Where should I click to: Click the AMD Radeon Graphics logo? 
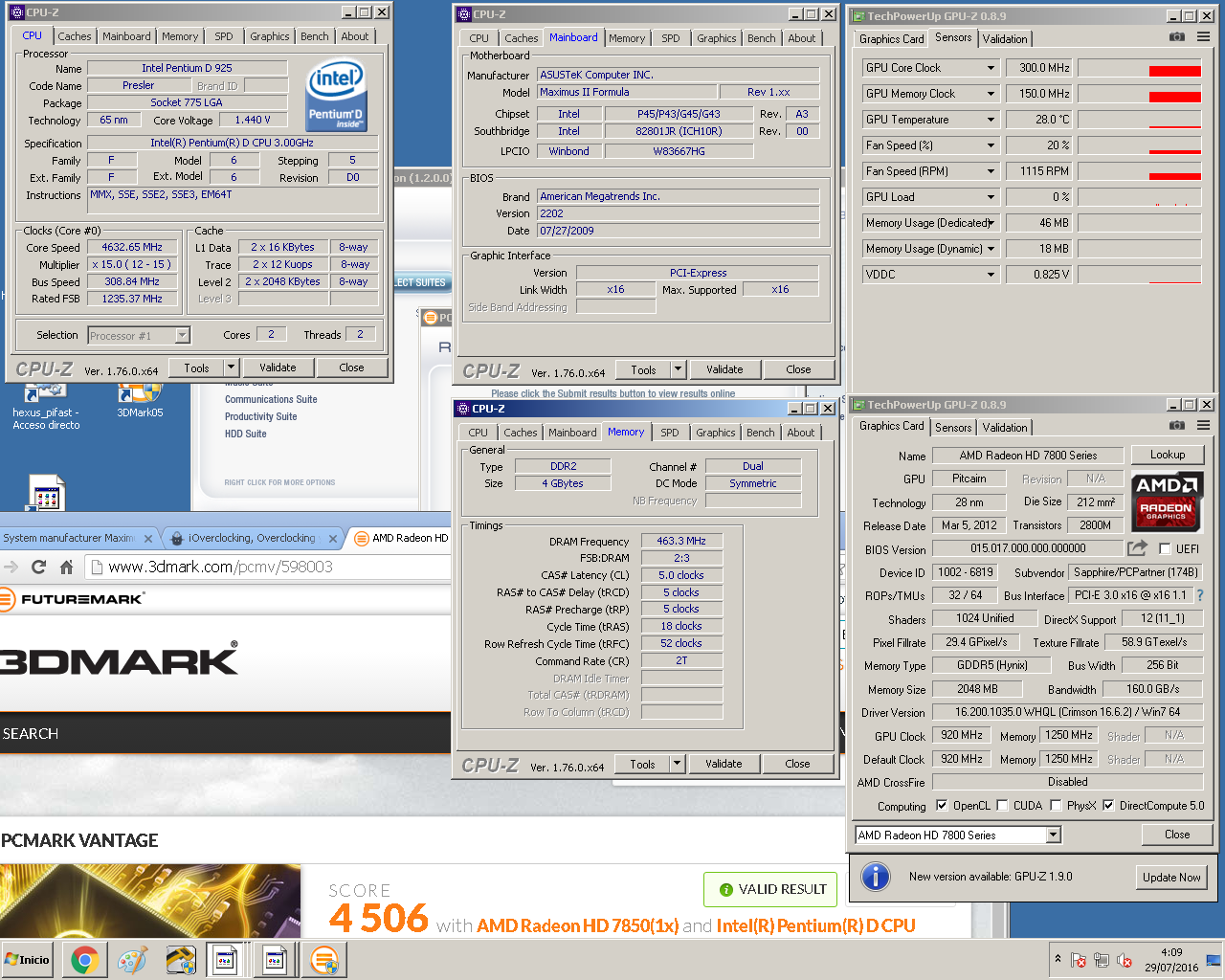click(x=1166, y=500)
